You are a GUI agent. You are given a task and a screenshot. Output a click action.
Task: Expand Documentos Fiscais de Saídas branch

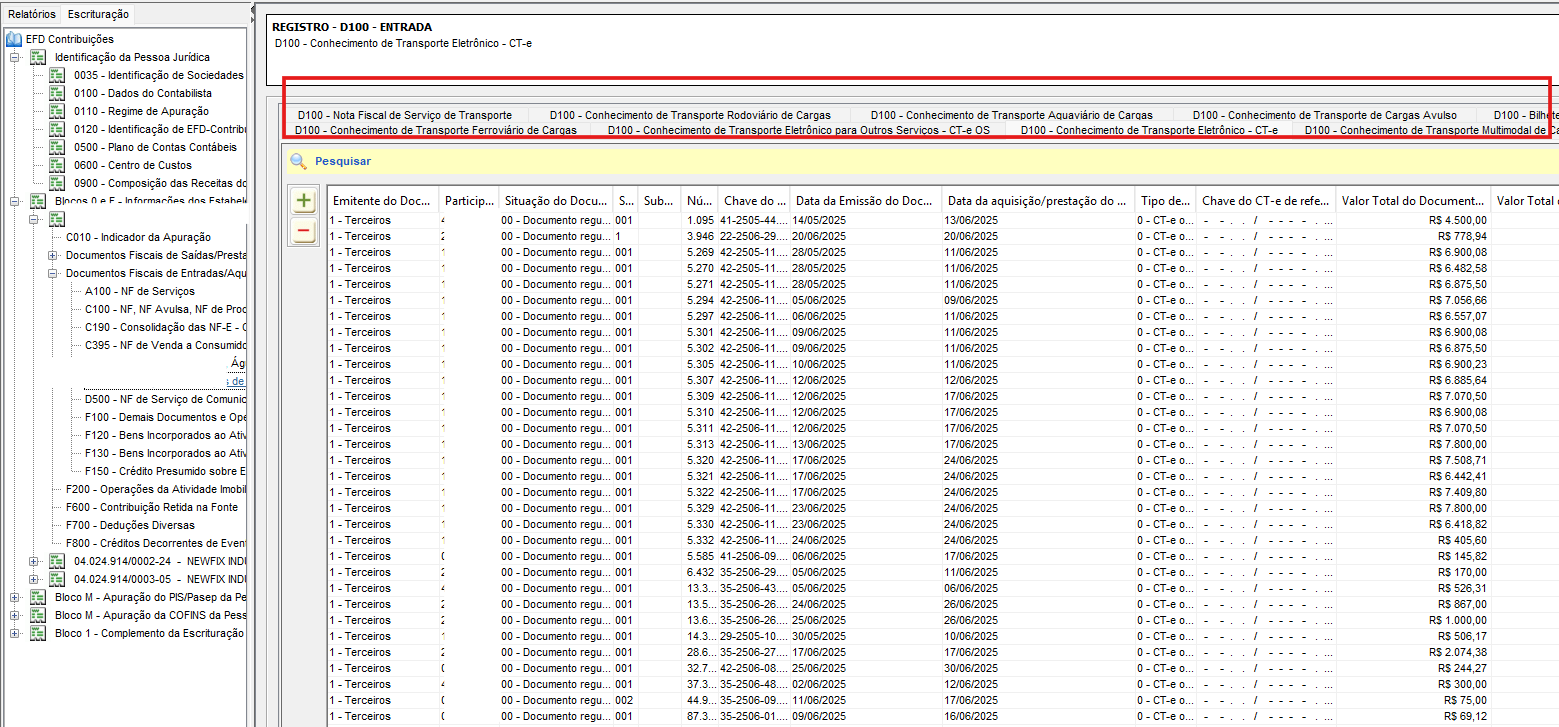[53, 255]
